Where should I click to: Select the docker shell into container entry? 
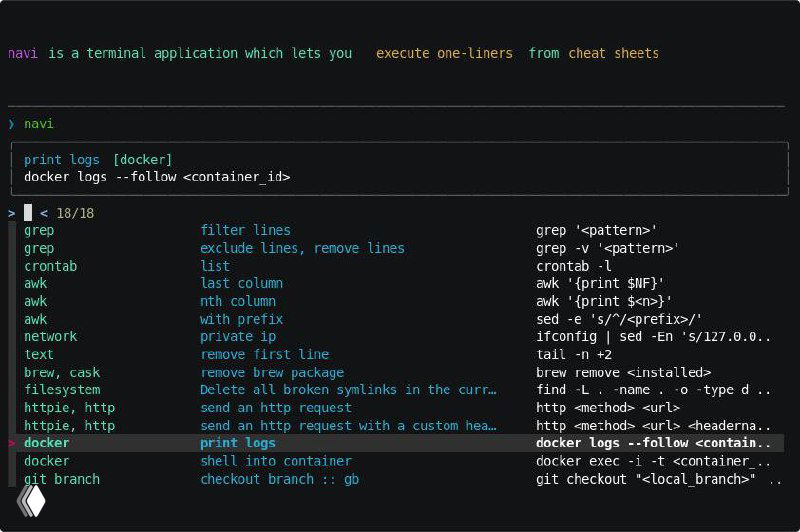point(275,461)
